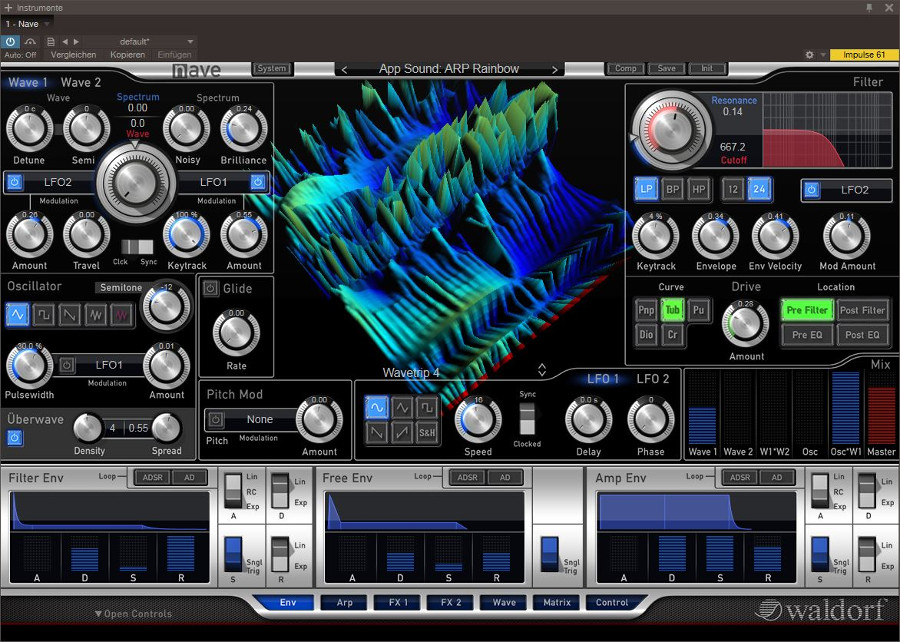Switch to the Wave 2 tab

pos(81,83)
